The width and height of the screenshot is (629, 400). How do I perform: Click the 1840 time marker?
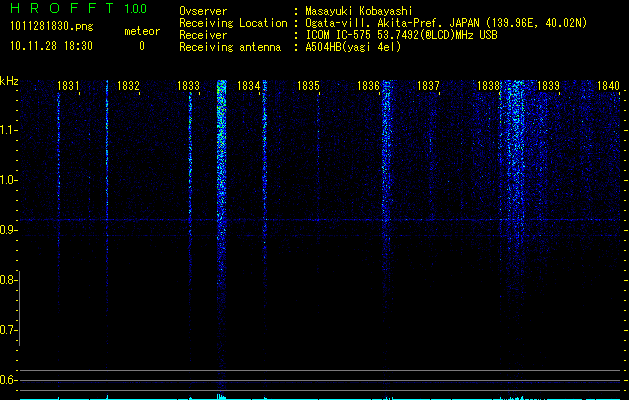[608, 86]
